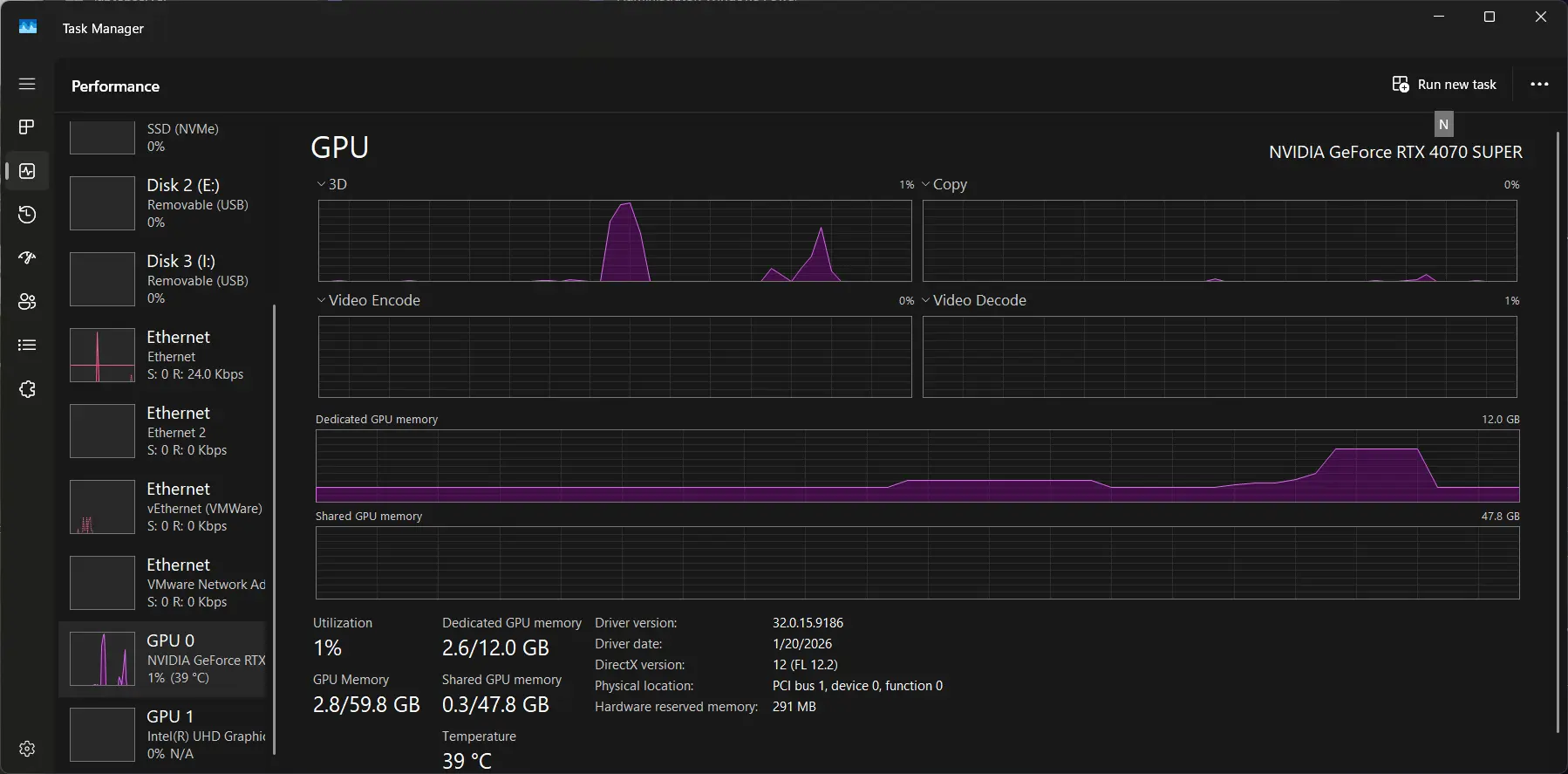Click the 39 °C temperature value
The height and width of the screenshot is (774, 1568).
[x=467, y=761]
